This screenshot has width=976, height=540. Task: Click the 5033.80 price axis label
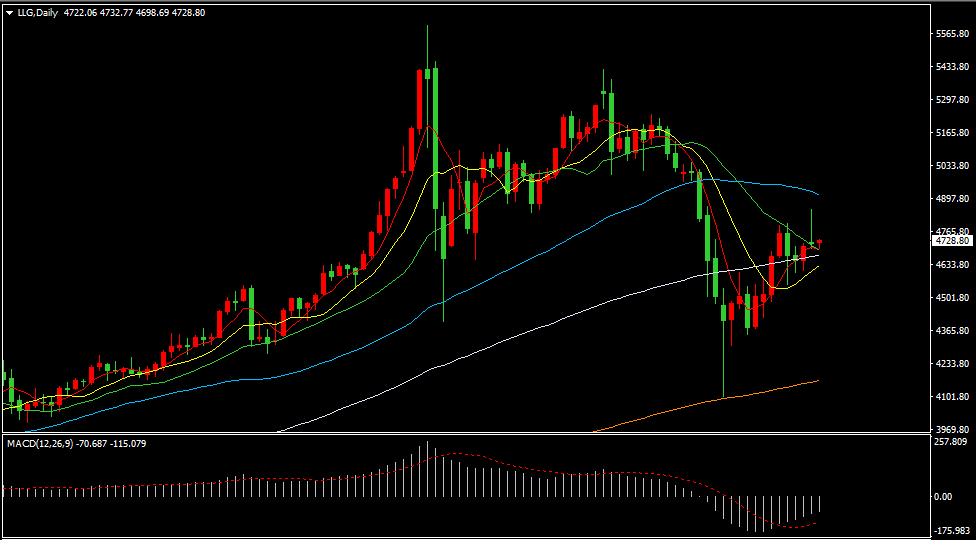[x=952, y=166]
